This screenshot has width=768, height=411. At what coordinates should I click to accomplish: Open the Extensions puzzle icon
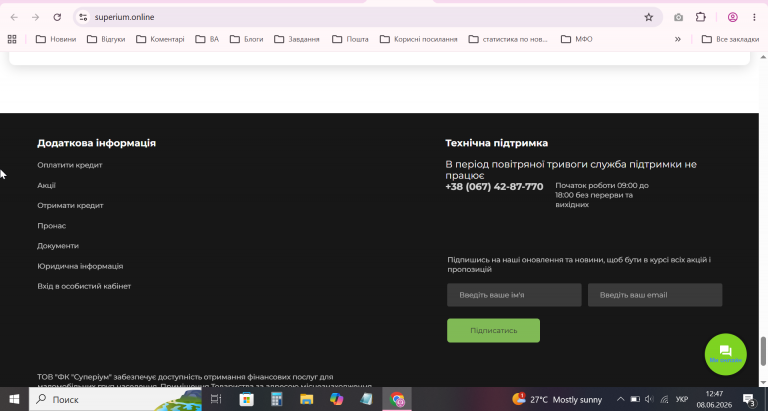[701, 17]
